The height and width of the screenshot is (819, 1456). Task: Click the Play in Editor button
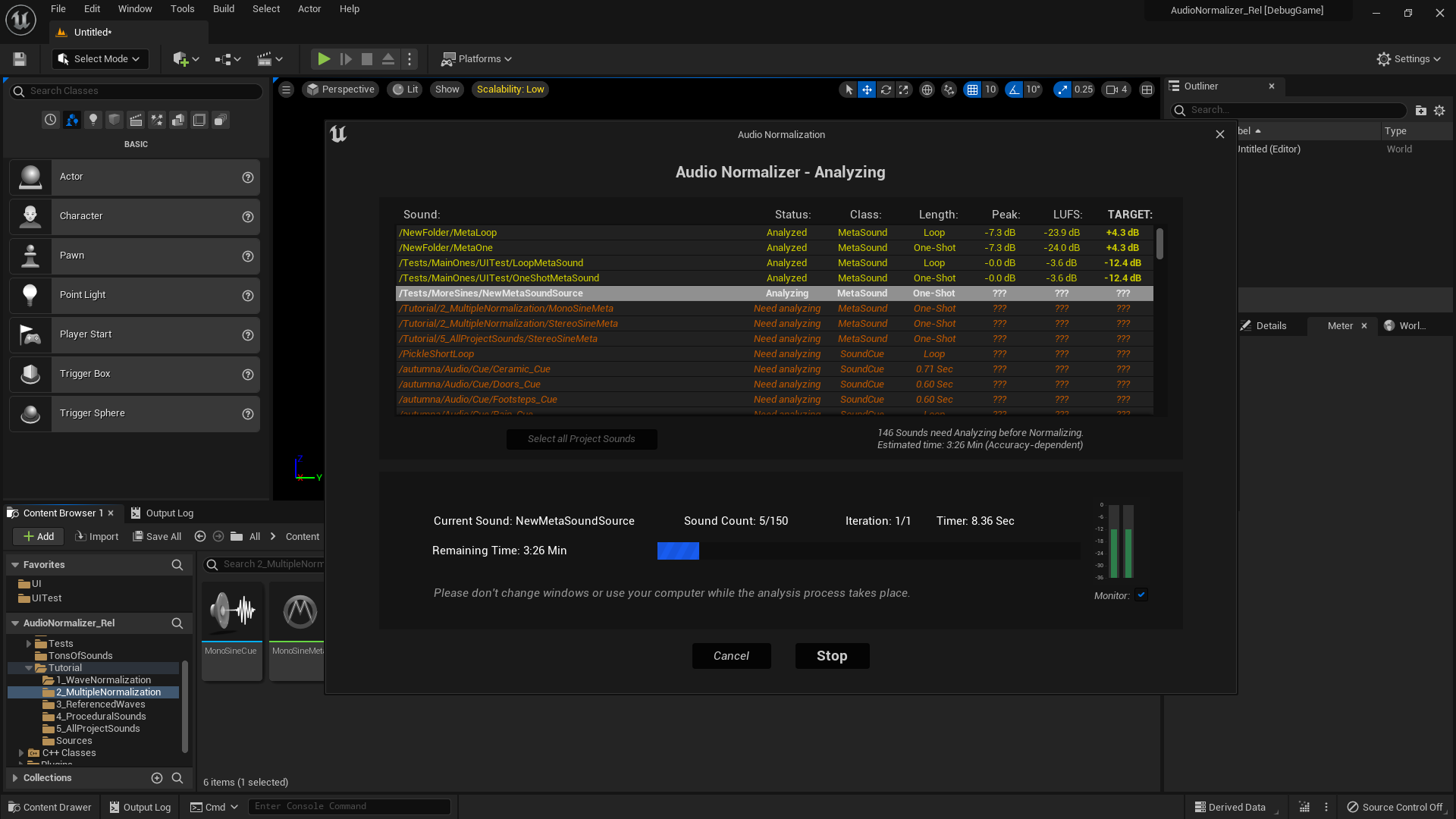click(324, 59)
